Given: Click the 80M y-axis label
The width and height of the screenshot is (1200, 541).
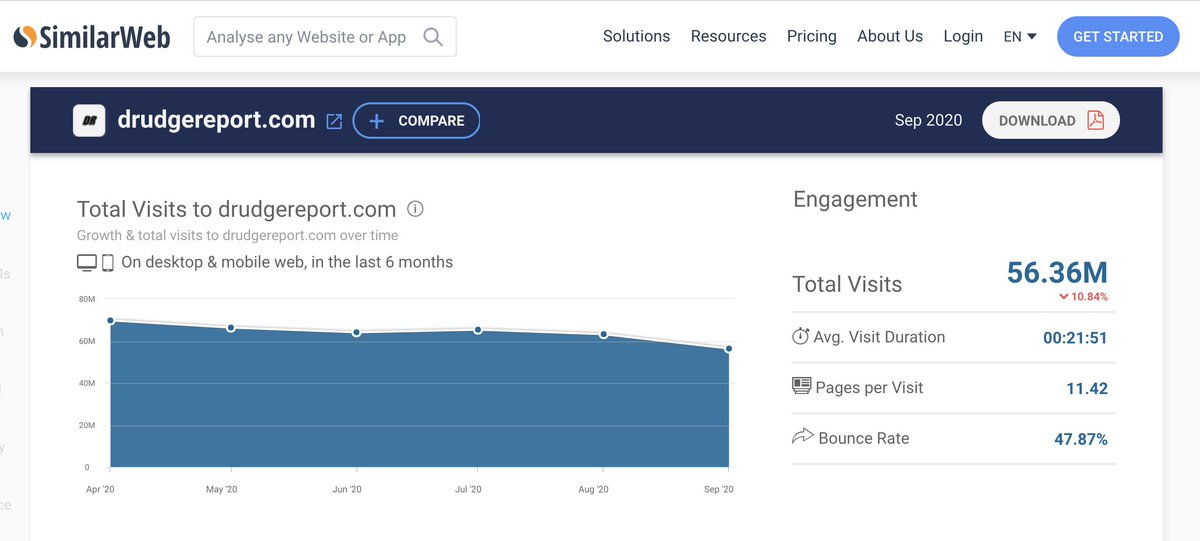Looking at the screenshot, I should pyautogui.click(x=85, y=299).
